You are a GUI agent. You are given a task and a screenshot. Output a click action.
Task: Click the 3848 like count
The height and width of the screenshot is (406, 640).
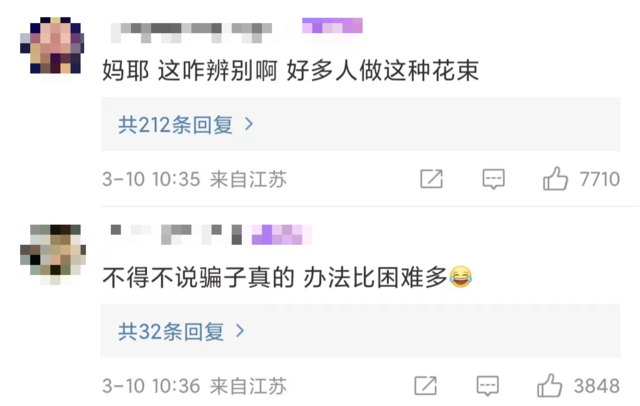coord(597,386)
